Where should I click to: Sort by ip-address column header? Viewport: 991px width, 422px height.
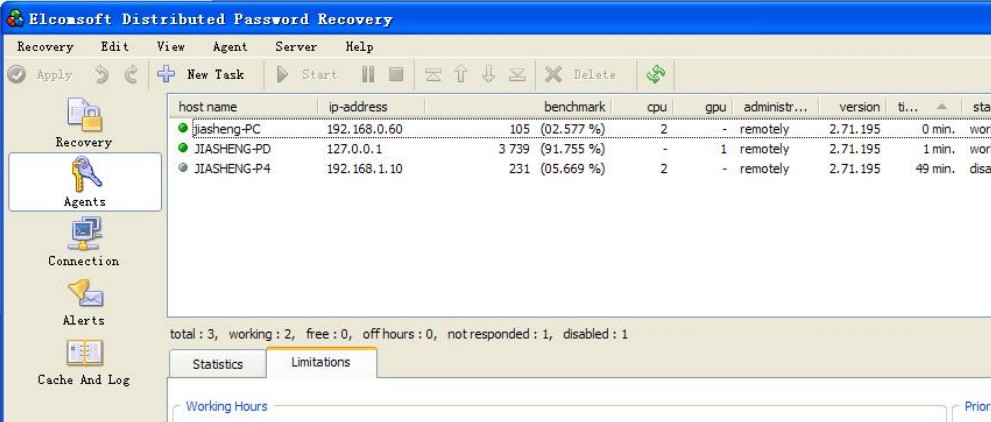point(372,107)
